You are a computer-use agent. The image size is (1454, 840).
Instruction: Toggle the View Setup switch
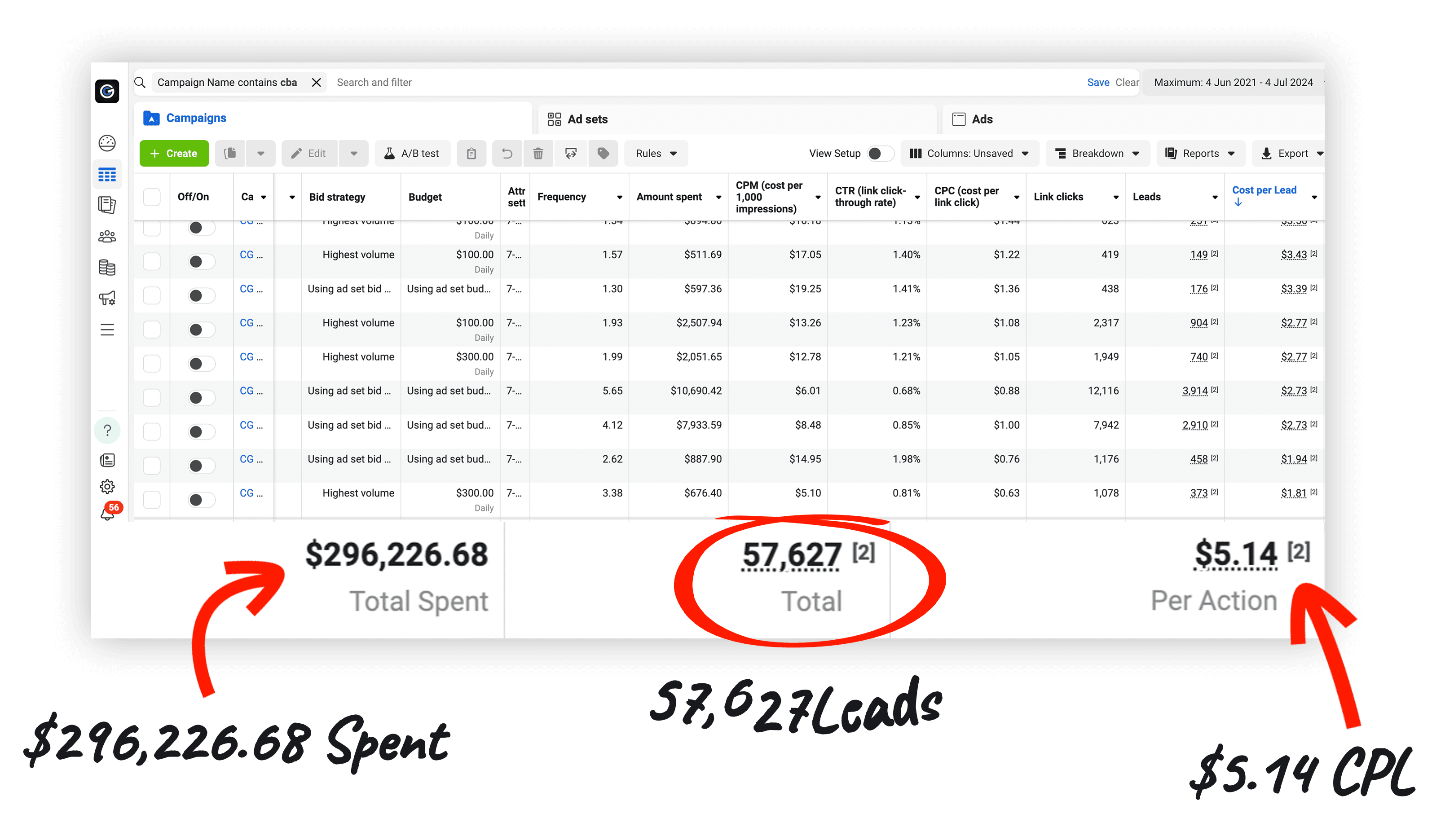pyautogui.click(x=880, y=154)
